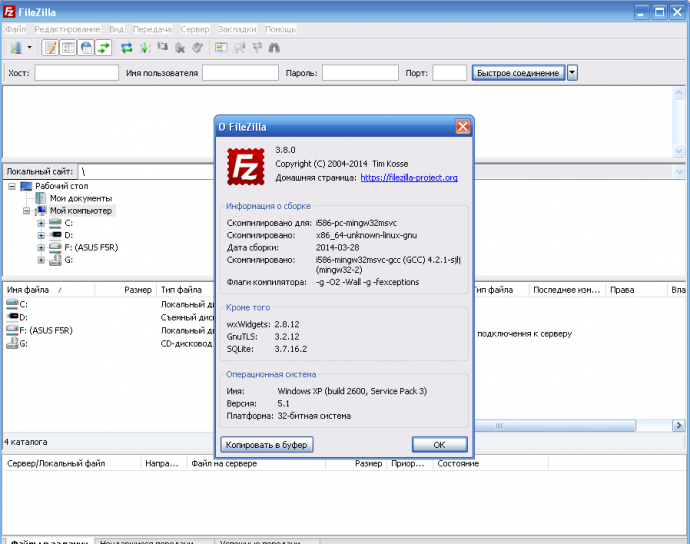Click the blue refresh file lists icon
690x544 pixels.
(127, 48)
